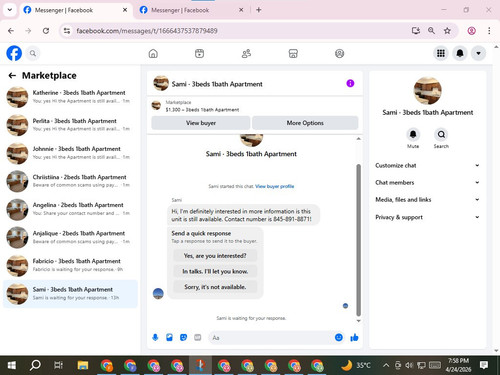Open the Windows notification center icon
Screen dimensions: 500x375
point(484,365)
